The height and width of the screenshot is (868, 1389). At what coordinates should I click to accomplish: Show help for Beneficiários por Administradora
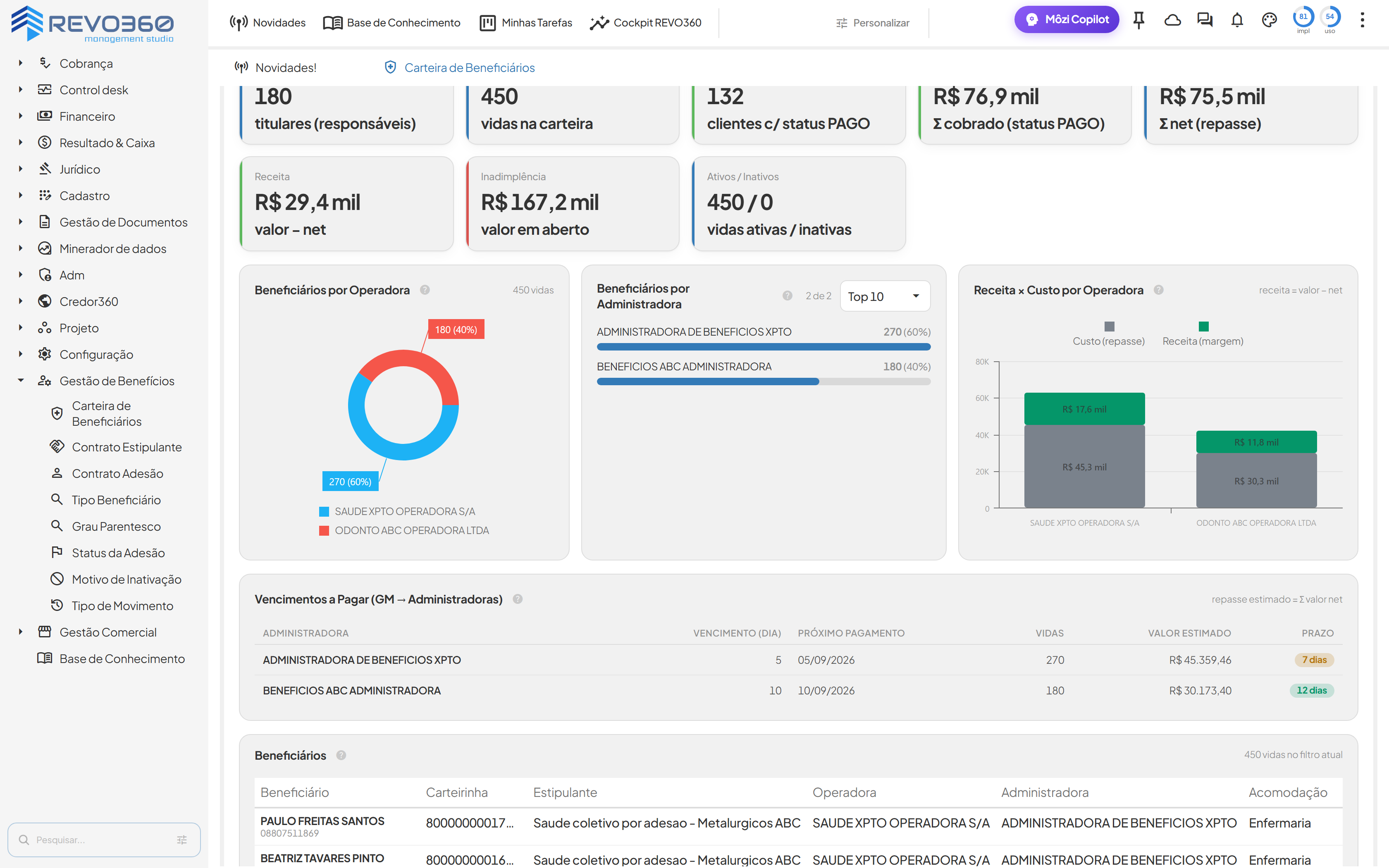pyautogui.click(x=788, y=296)
